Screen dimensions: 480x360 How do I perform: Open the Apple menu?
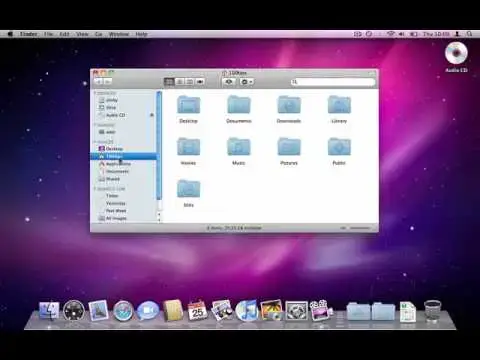[10, 34]
